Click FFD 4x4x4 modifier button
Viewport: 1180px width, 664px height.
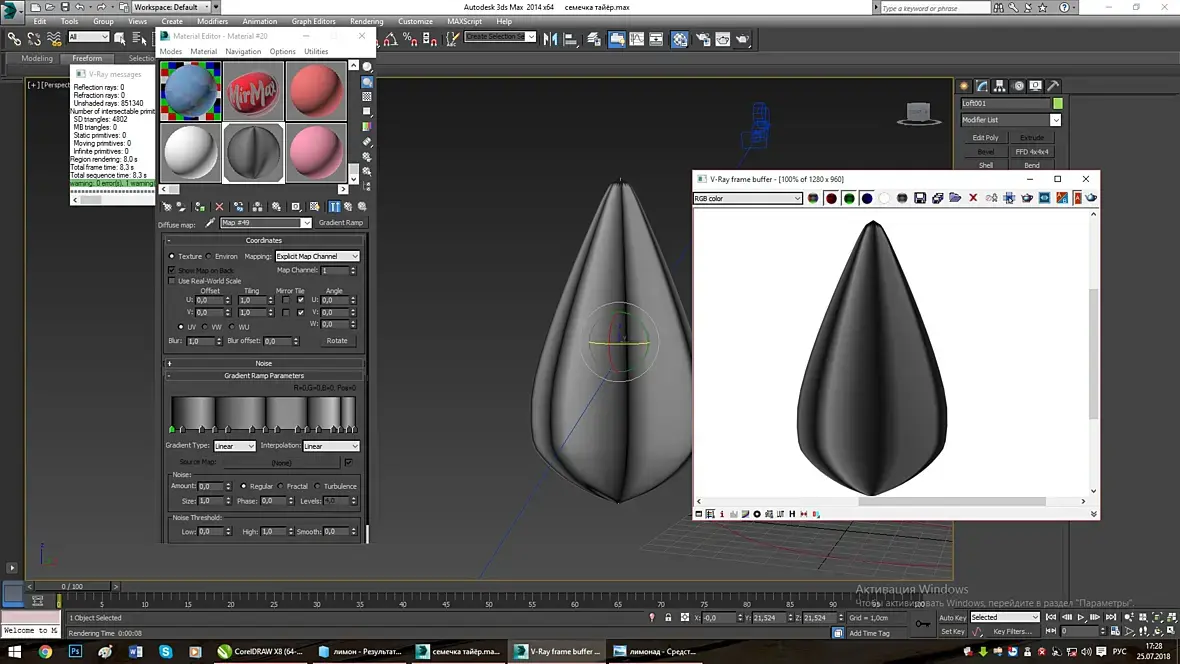point(1032,151)
